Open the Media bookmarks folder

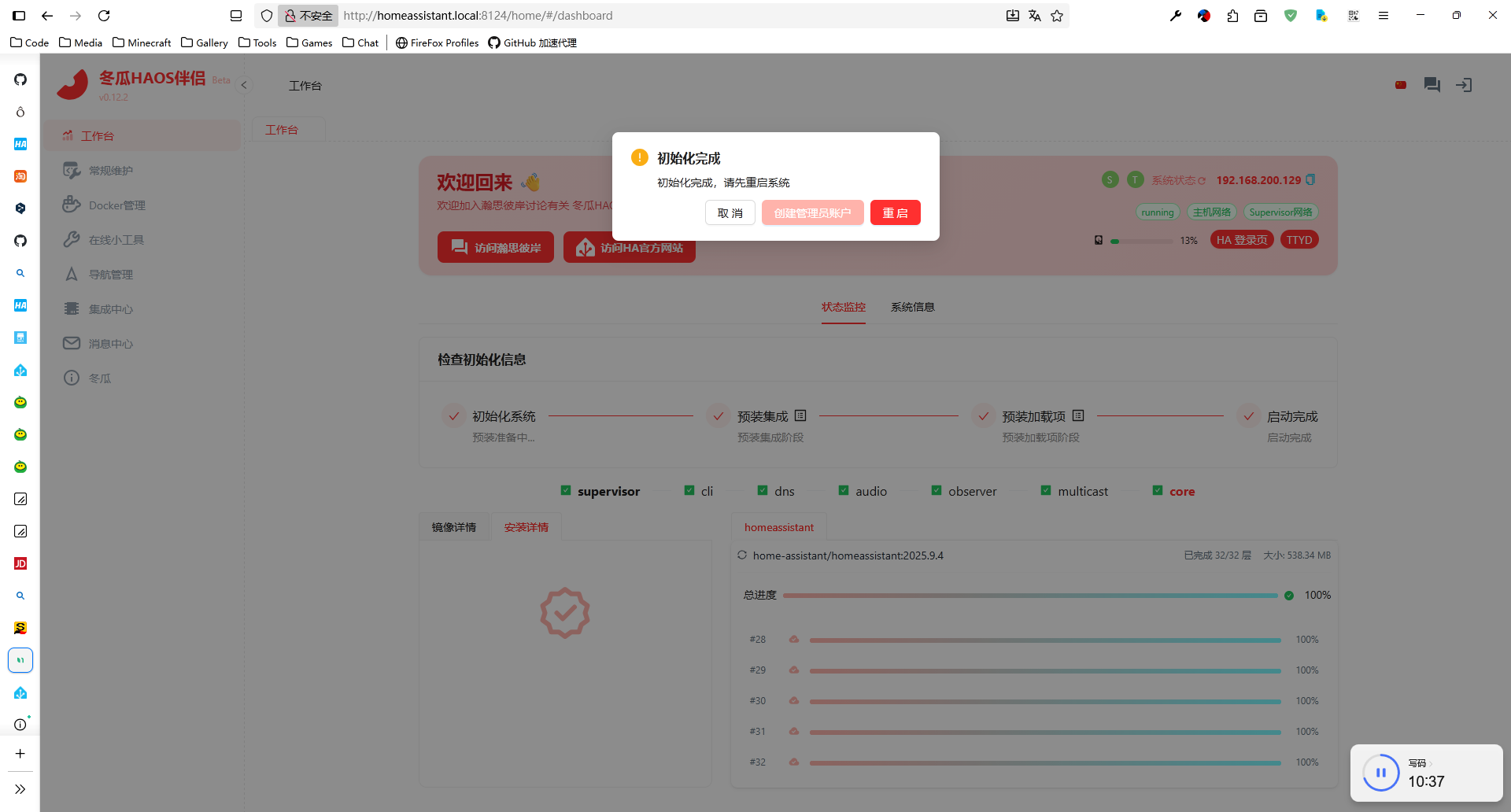(x=81, y=42)
